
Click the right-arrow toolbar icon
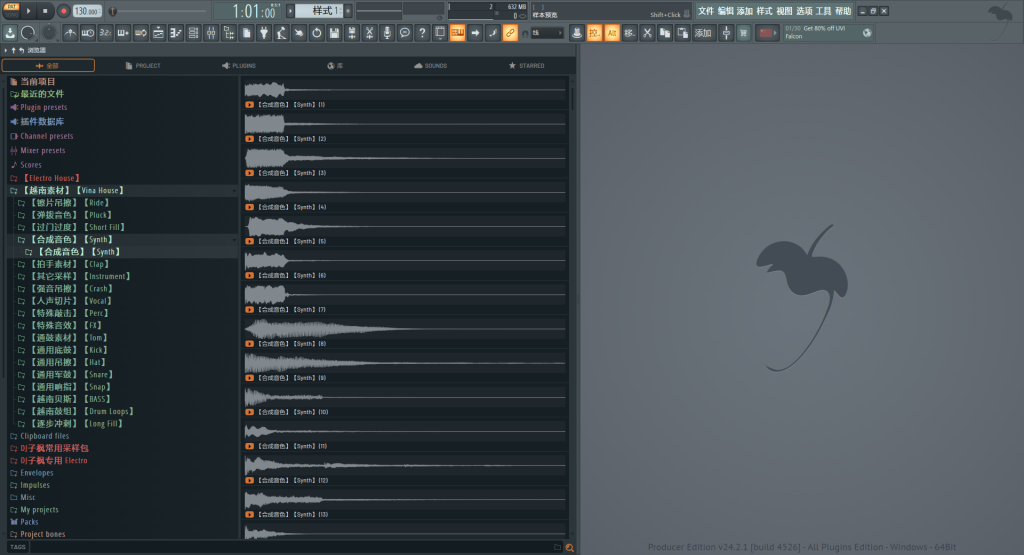475,33
